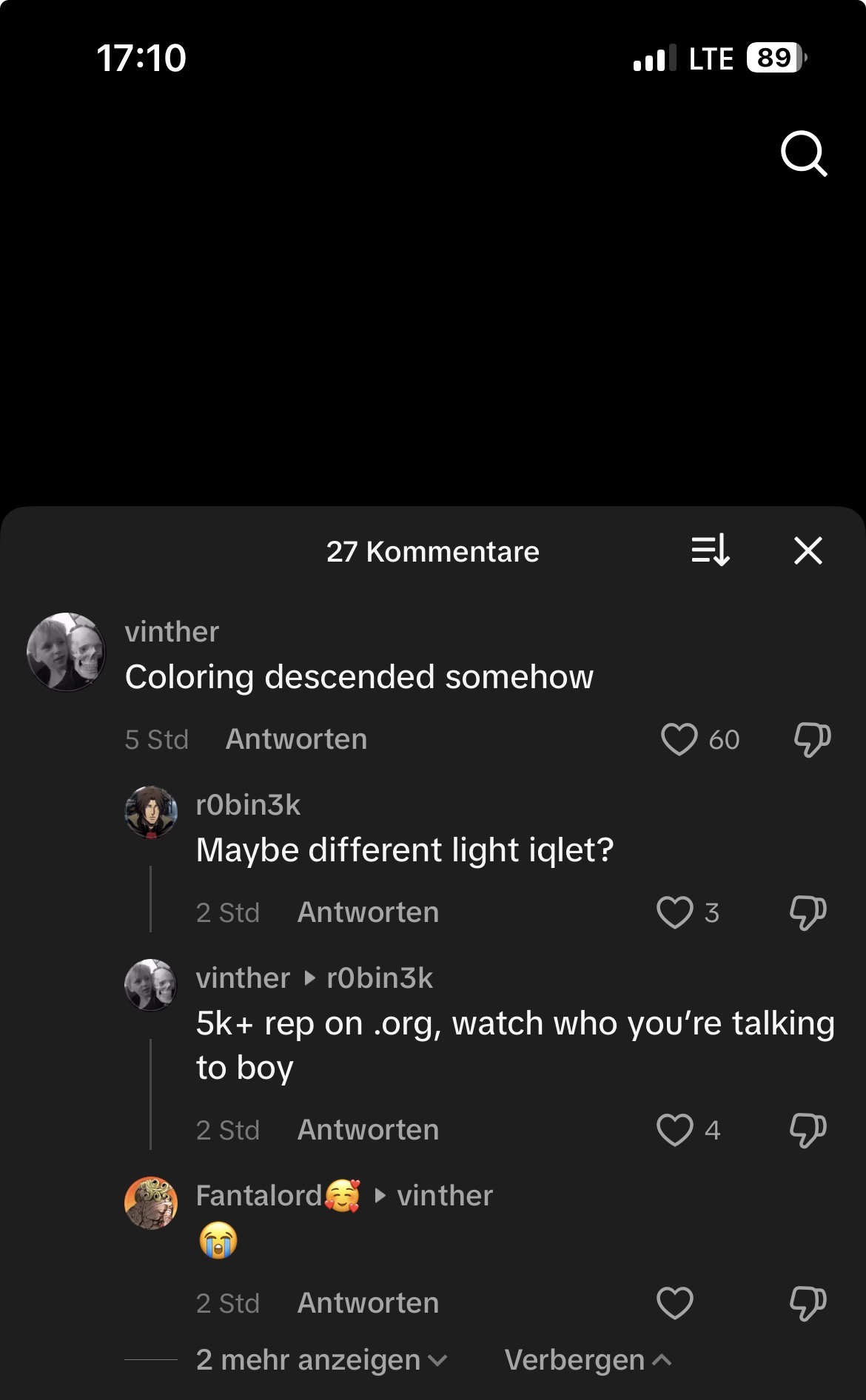The width and height of the screenshot is (866, 1400).
Task: Dislike Fantalord's crying emoji reply
Action: (808, 1303)
